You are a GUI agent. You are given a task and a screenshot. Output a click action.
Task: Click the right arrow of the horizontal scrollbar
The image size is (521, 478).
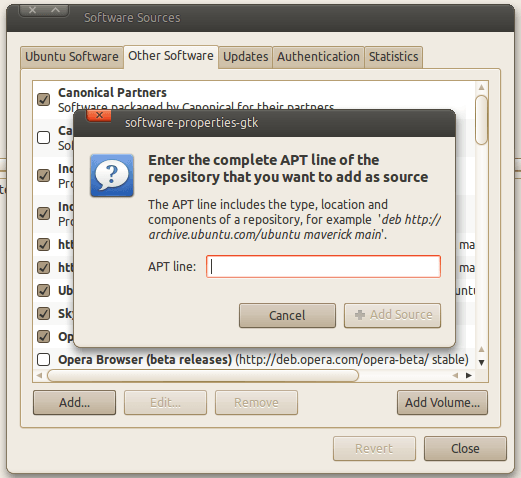tap(469, 375)
